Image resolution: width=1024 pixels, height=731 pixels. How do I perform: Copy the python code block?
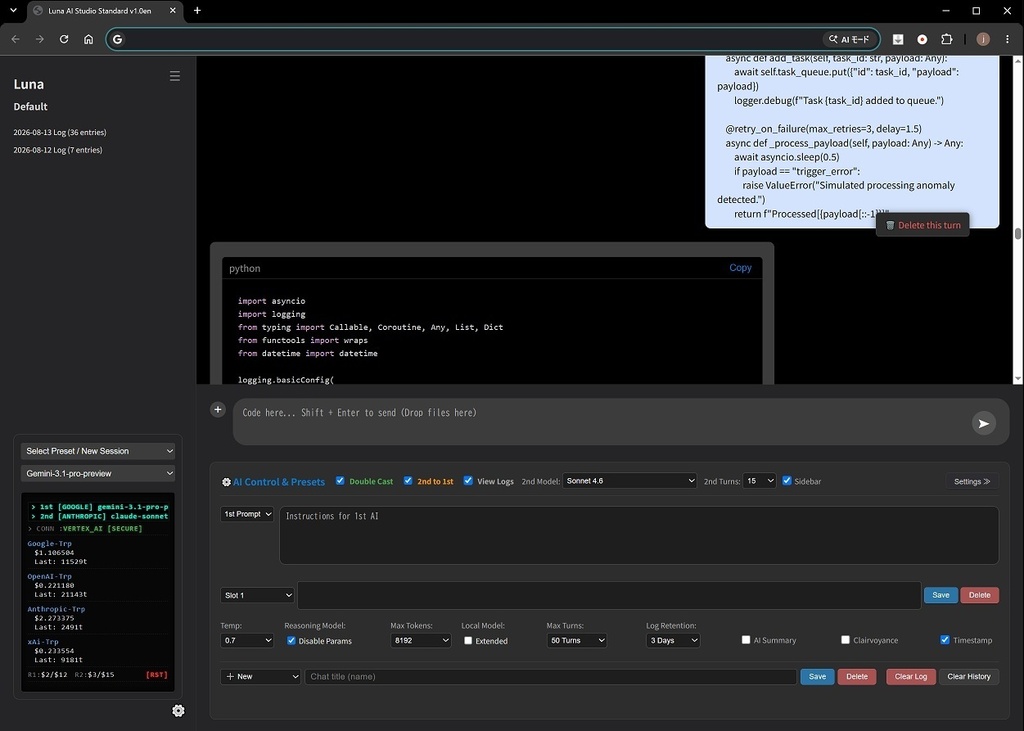coord(740,268)
